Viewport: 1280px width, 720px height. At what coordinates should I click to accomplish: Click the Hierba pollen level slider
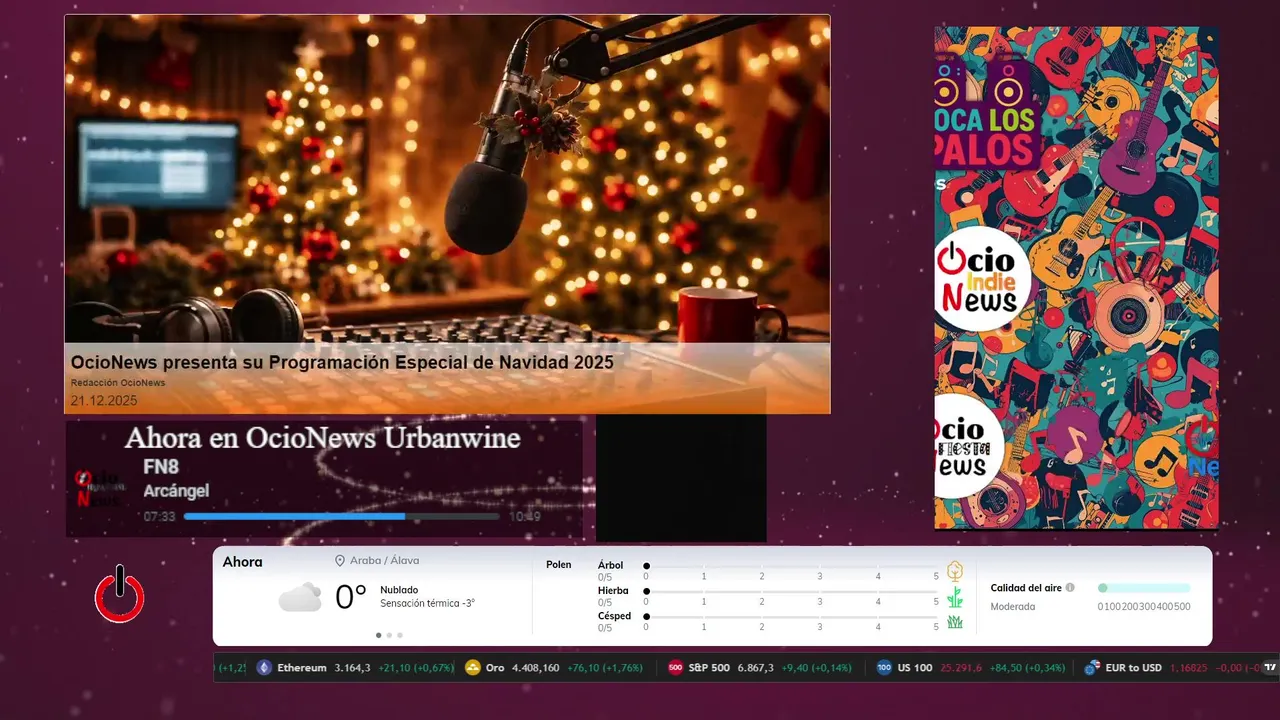click(x=791, y=591)
